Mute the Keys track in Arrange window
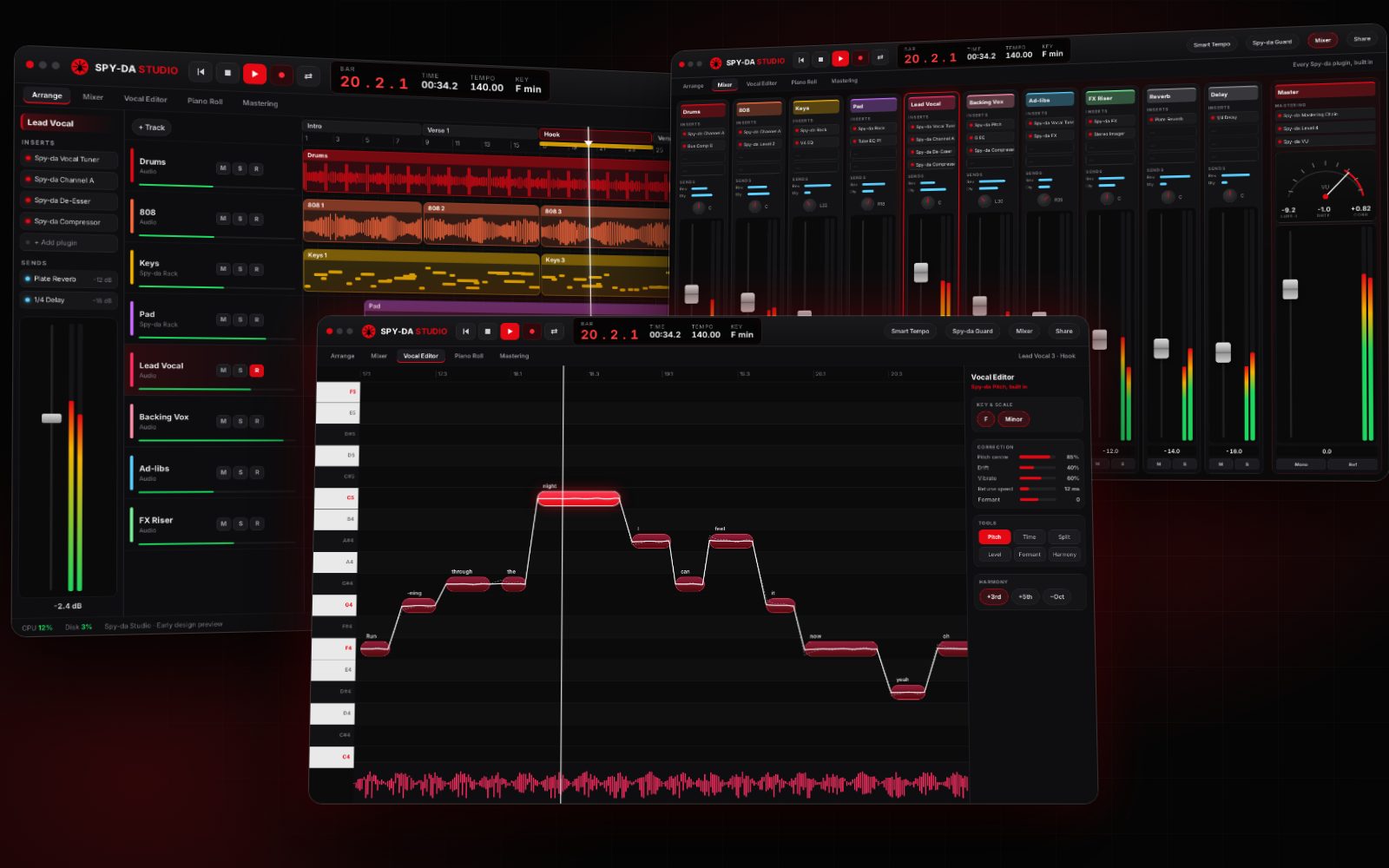 point(223,269)
